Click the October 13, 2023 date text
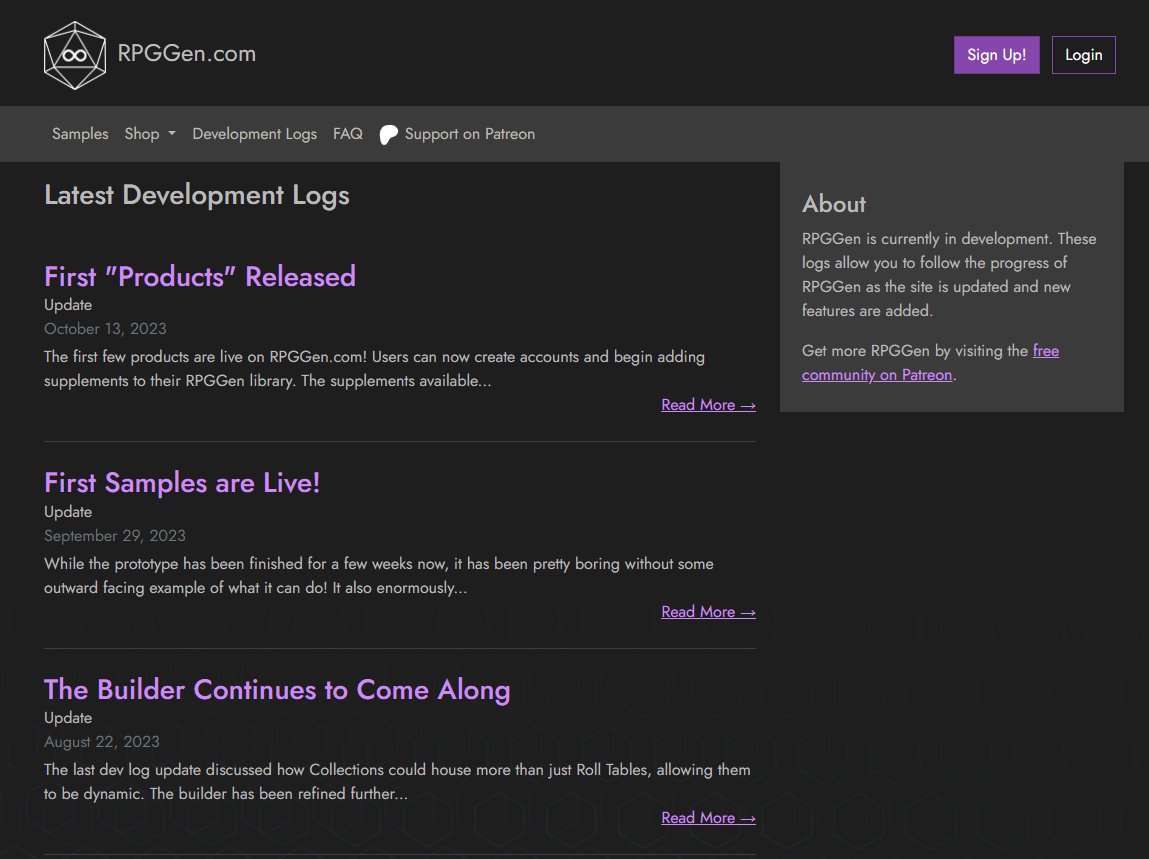The image size is (1149, 859). 106,328
